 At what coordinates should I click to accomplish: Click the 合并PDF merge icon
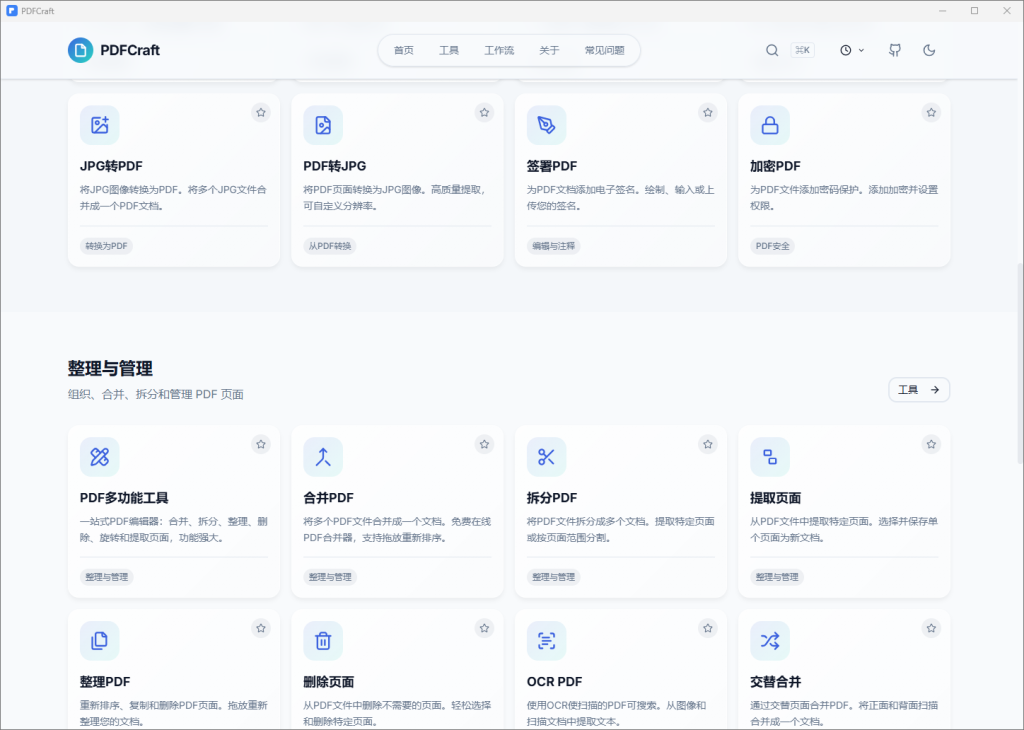click(323, 456)
